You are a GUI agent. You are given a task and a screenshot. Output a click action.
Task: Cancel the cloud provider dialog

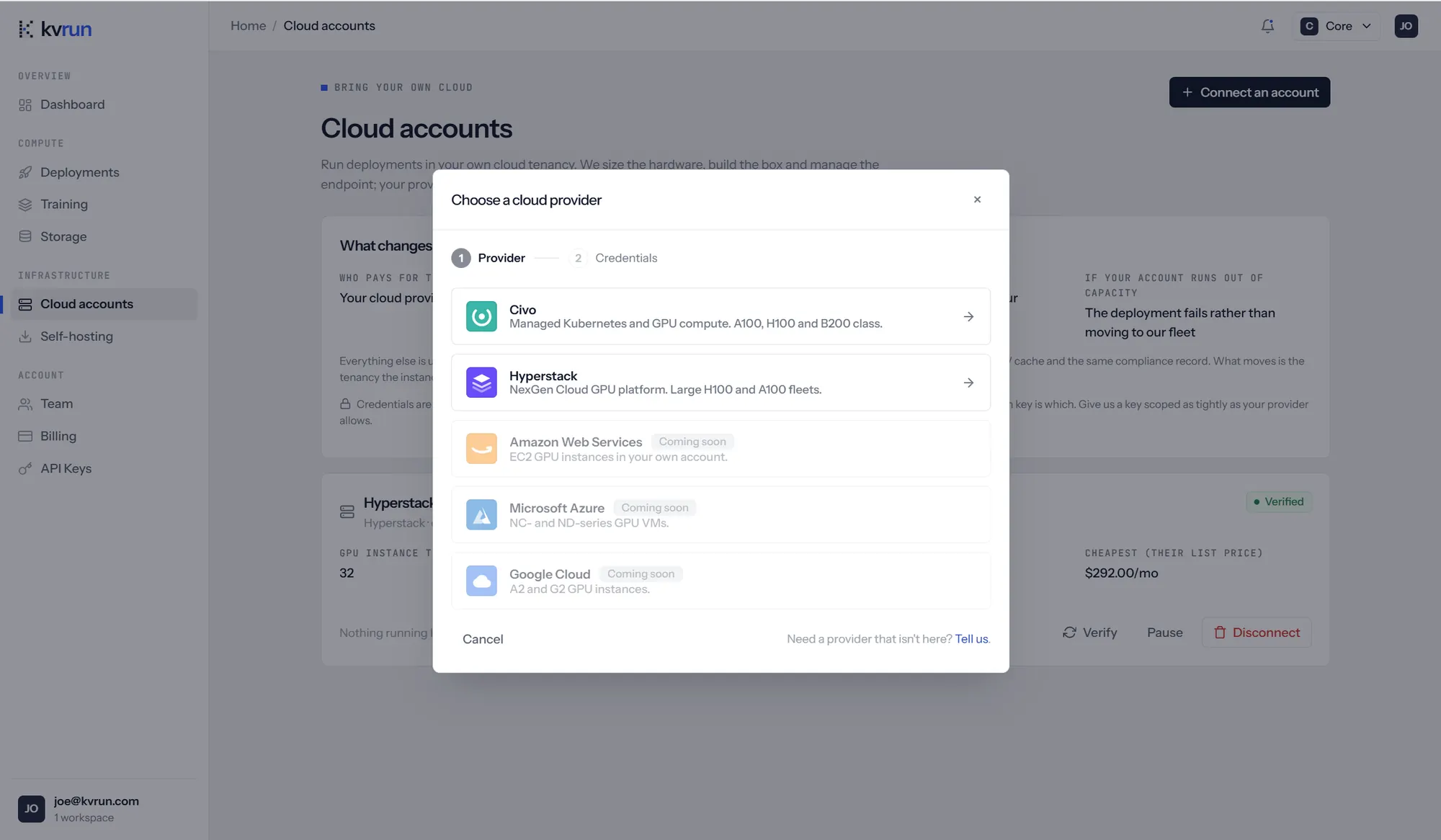click(x=483, y=639)
